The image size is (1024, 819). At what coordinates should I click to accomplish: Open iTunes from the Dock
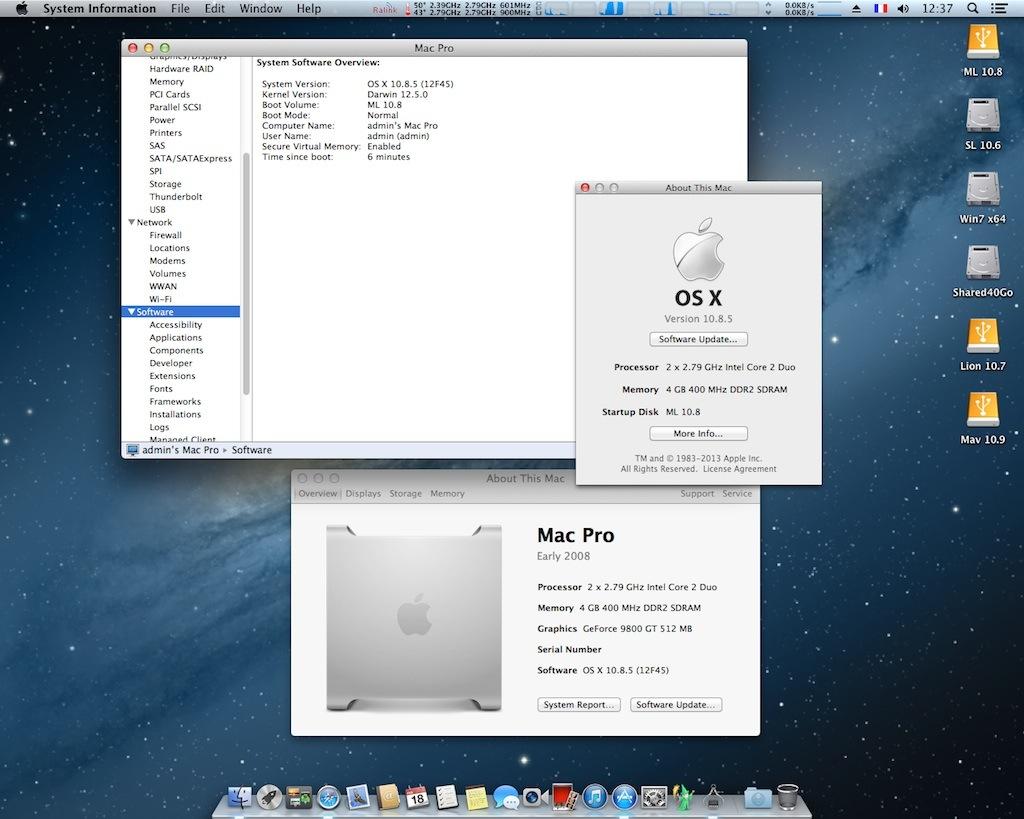594,797
